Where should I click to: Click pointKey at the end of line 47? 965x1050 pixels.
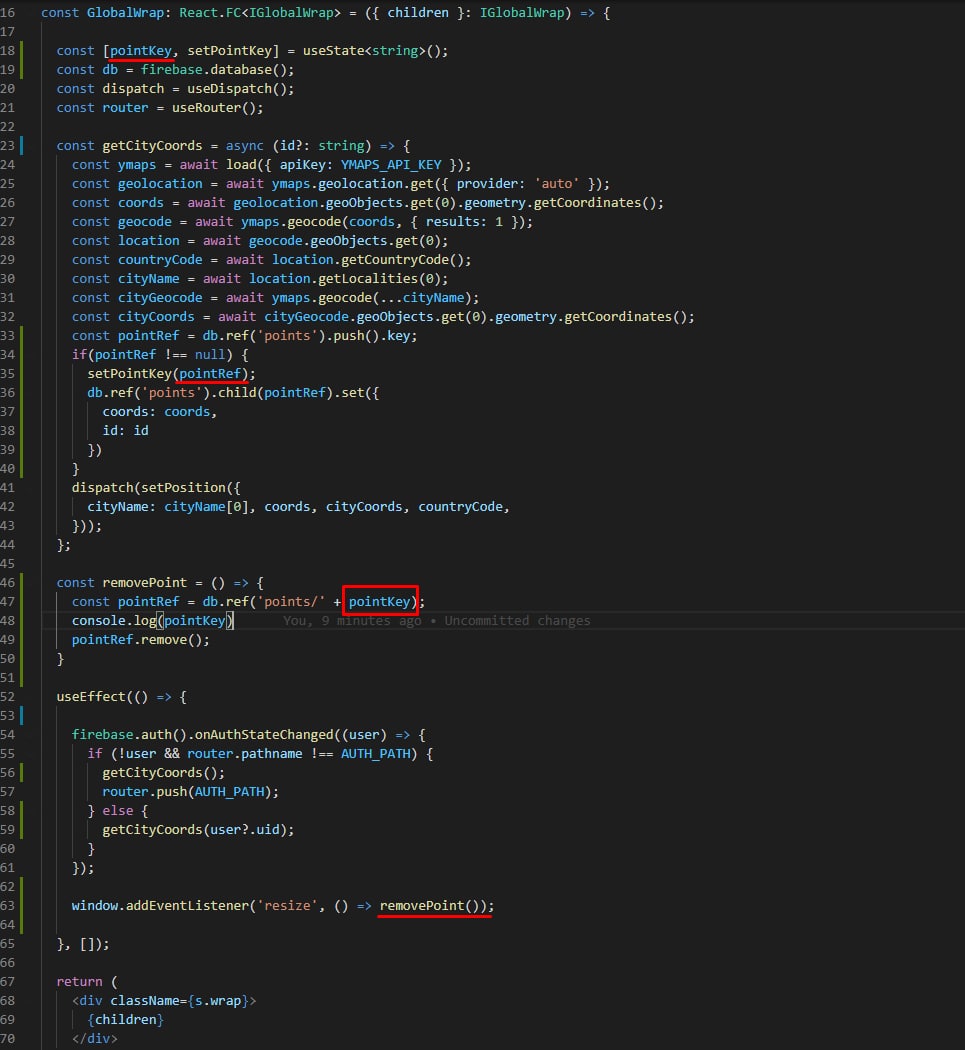[379, 601]
